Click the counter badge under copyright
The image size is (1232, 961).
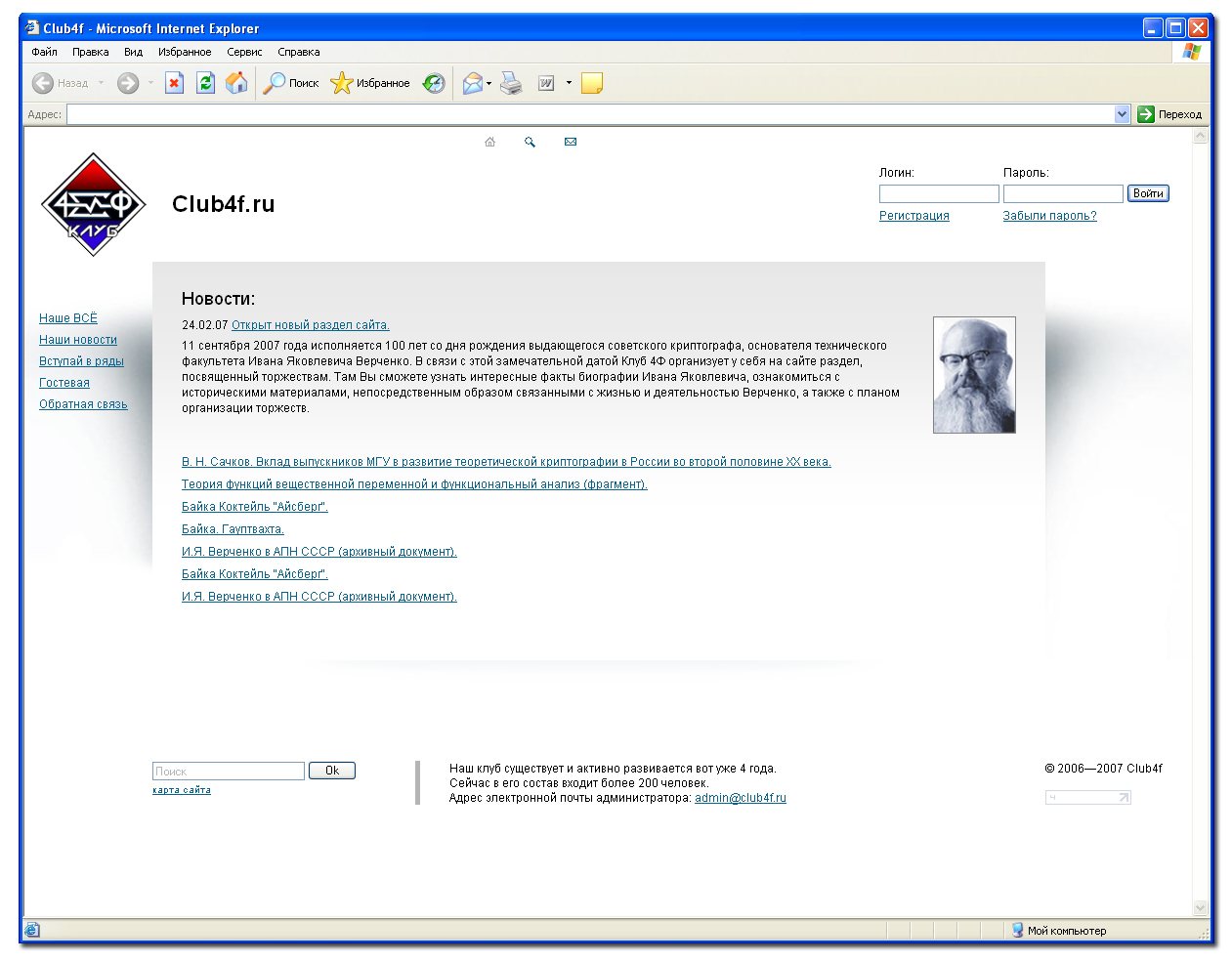1087,798
